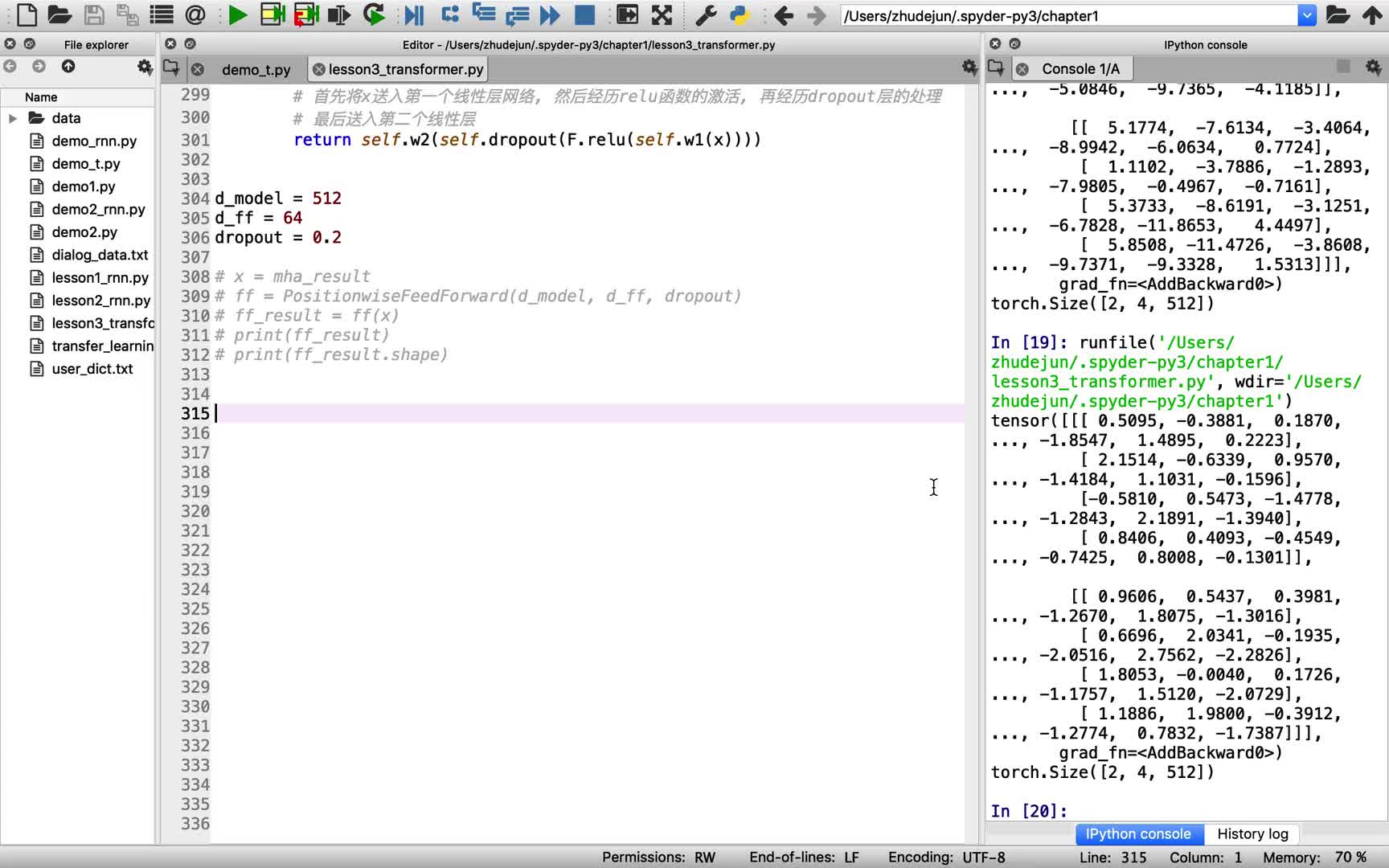Select demo2_rnn.py in File explorer
Screen dimensions: 1389x868
pos(98,209)
